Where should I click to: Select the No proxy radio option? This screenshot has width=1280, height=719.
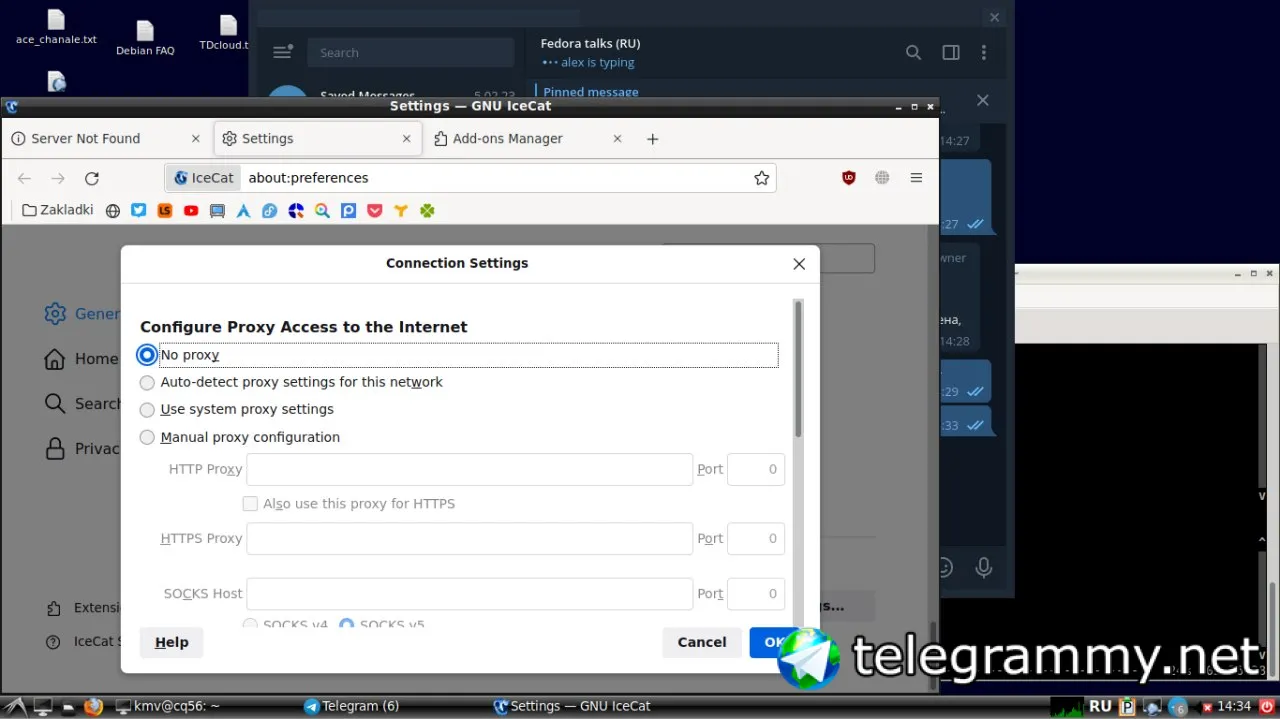[x=147, y=355]
